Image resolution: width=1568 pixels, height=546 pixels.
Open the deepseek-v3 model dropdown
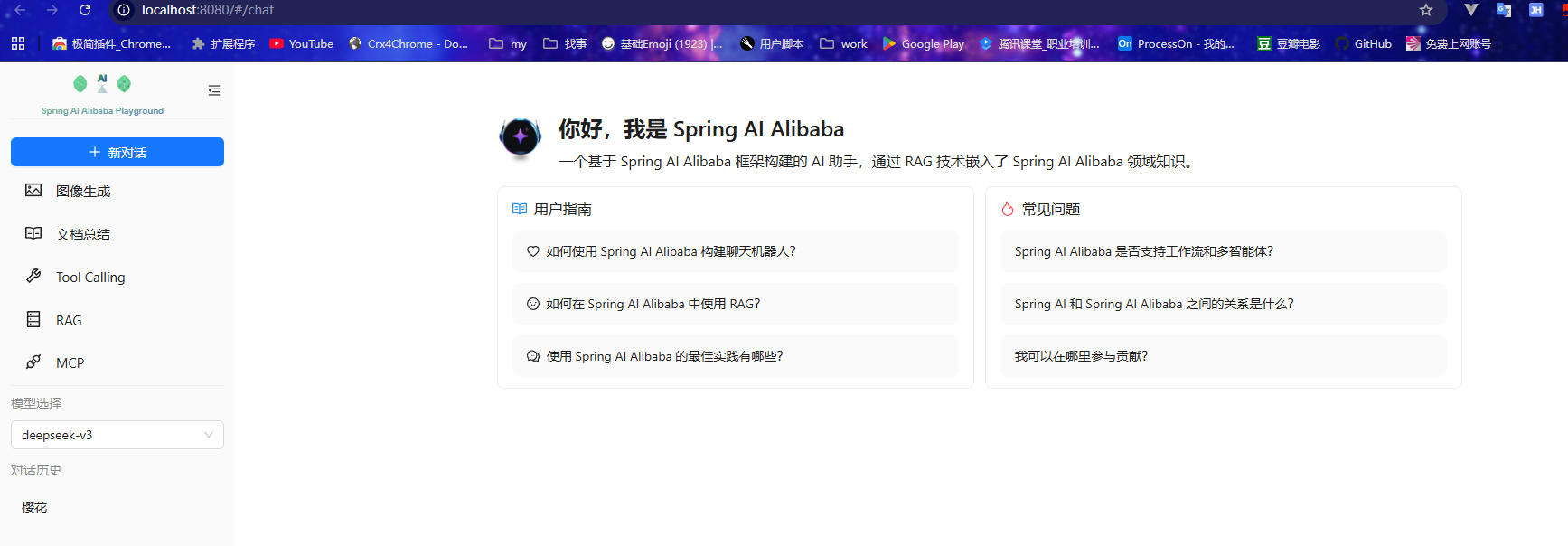pyautogui.click(x=117, y=435)
